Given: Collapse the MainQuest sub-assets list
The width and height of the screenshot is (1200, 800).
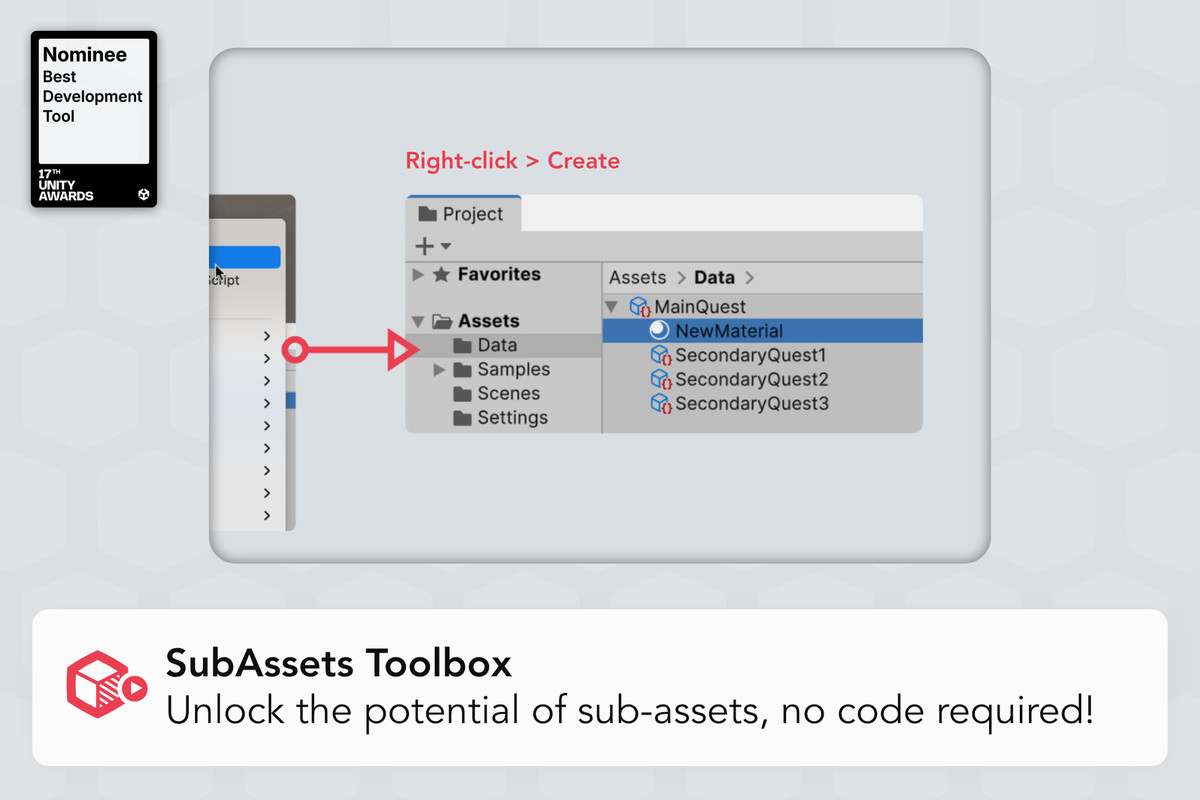Looking at the screenshot, I should 612,307.
